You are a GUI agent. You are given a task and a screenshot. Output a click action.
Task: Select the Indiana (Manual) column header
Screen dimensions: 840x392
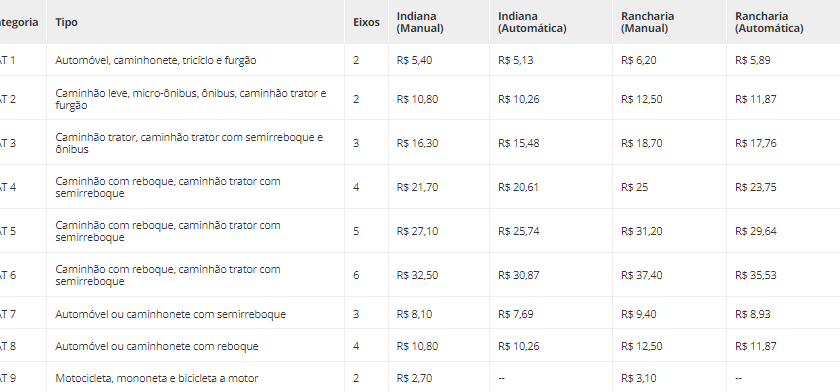[x=420, y=22]
